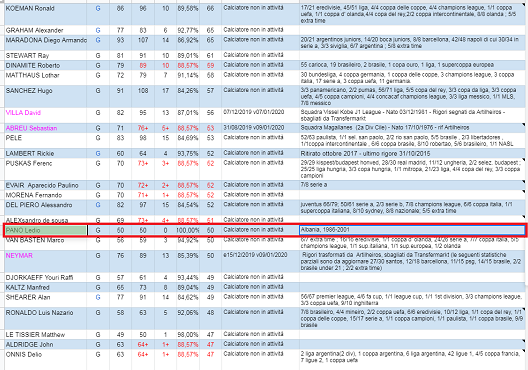
Task: Click the blue G link for GRAHAM Alexander
Action: 98,30
